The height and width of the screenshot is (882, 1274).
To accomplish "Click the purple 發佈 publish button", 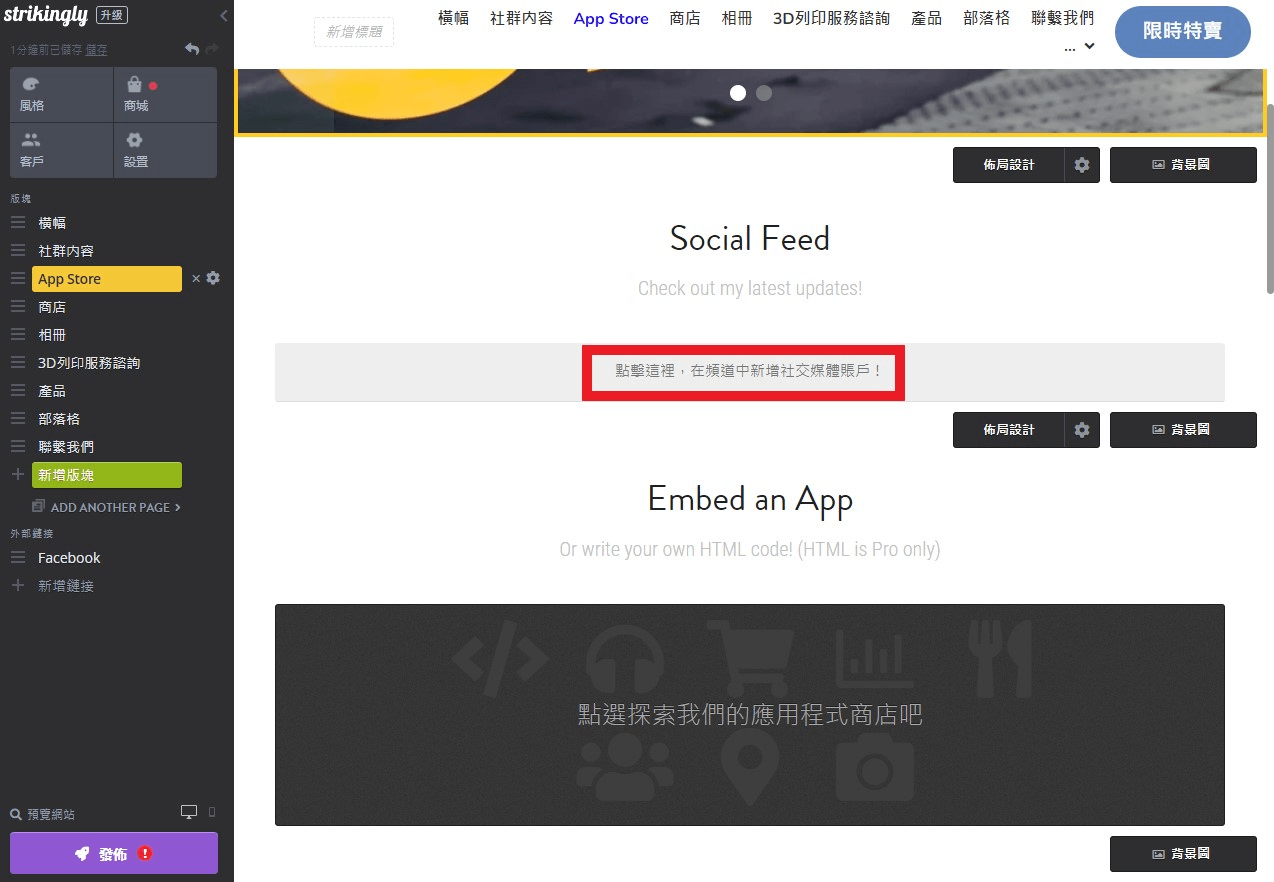I will click(x=114, y=853).
